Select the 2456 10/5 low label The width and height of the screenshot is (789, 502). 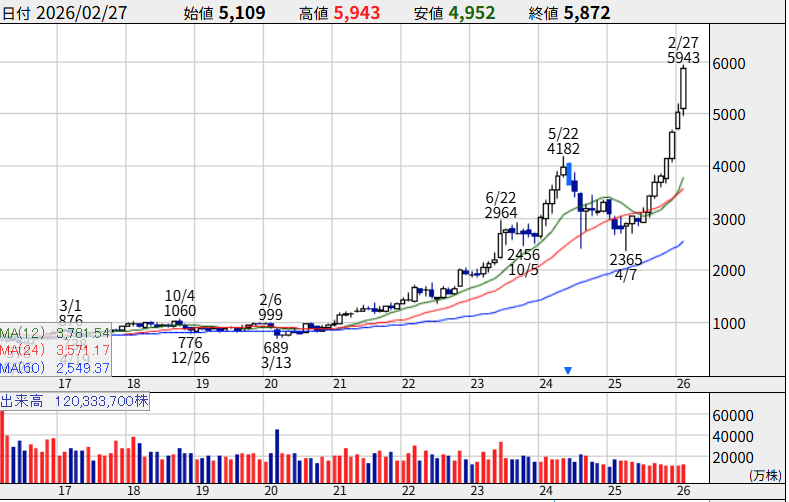[523, 262]
